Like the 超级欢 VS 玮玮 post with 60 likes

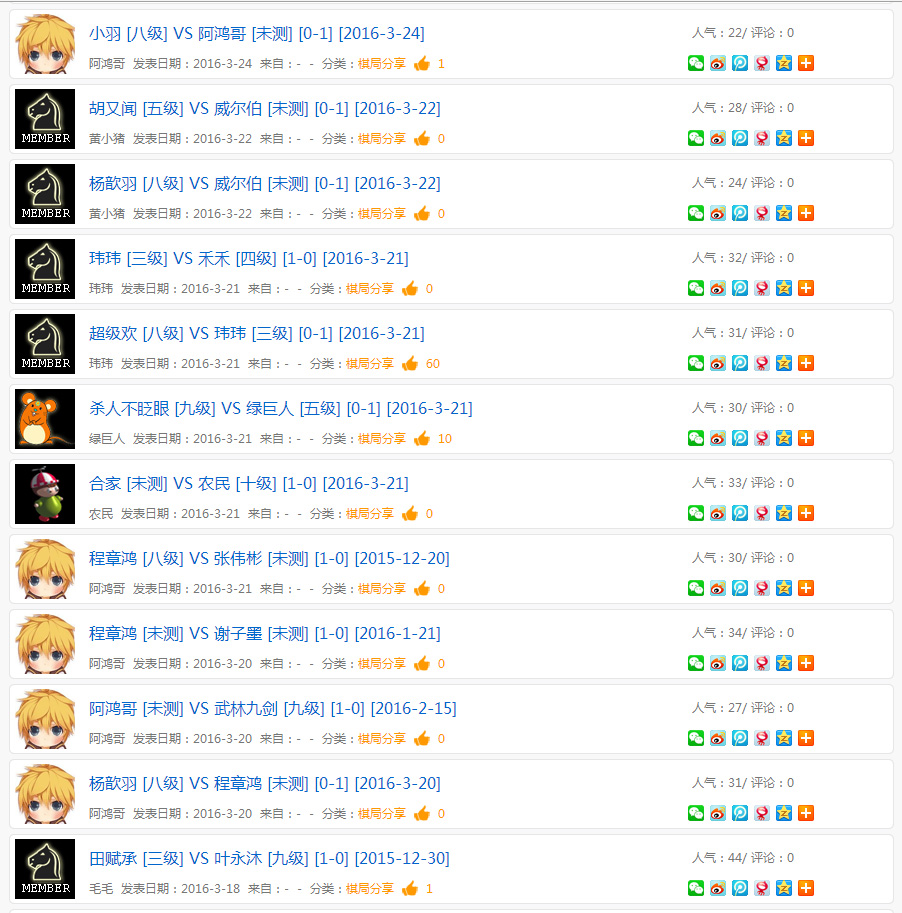tap(410, 363)
